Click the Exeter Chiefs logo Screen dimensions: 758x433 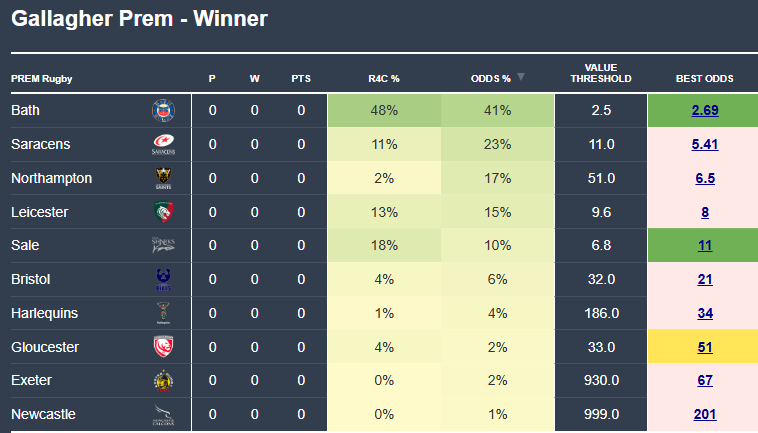[163, 380]
